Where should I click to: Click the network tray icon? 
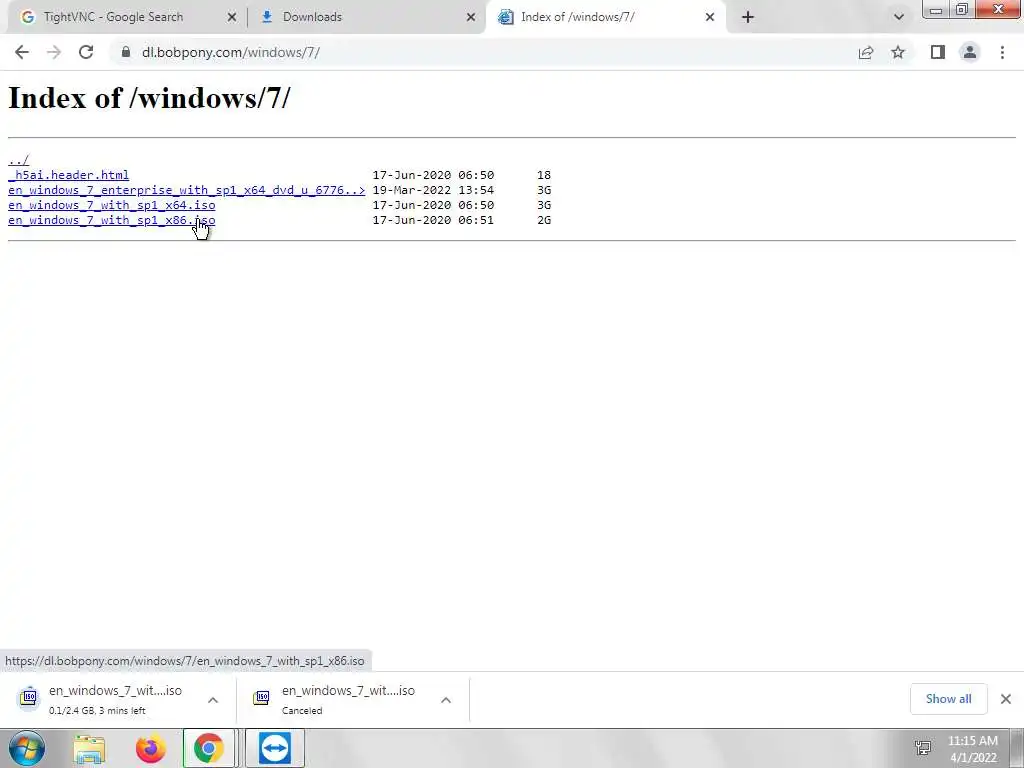coord(922,748)
